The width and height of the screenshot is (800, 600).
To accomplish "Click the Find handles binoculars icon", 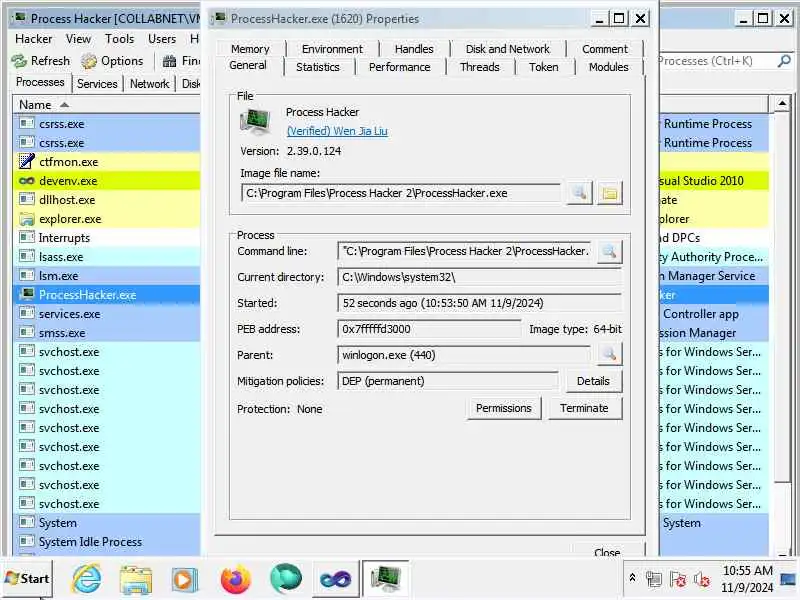I will pyautogui.click(x=169, y=61).
